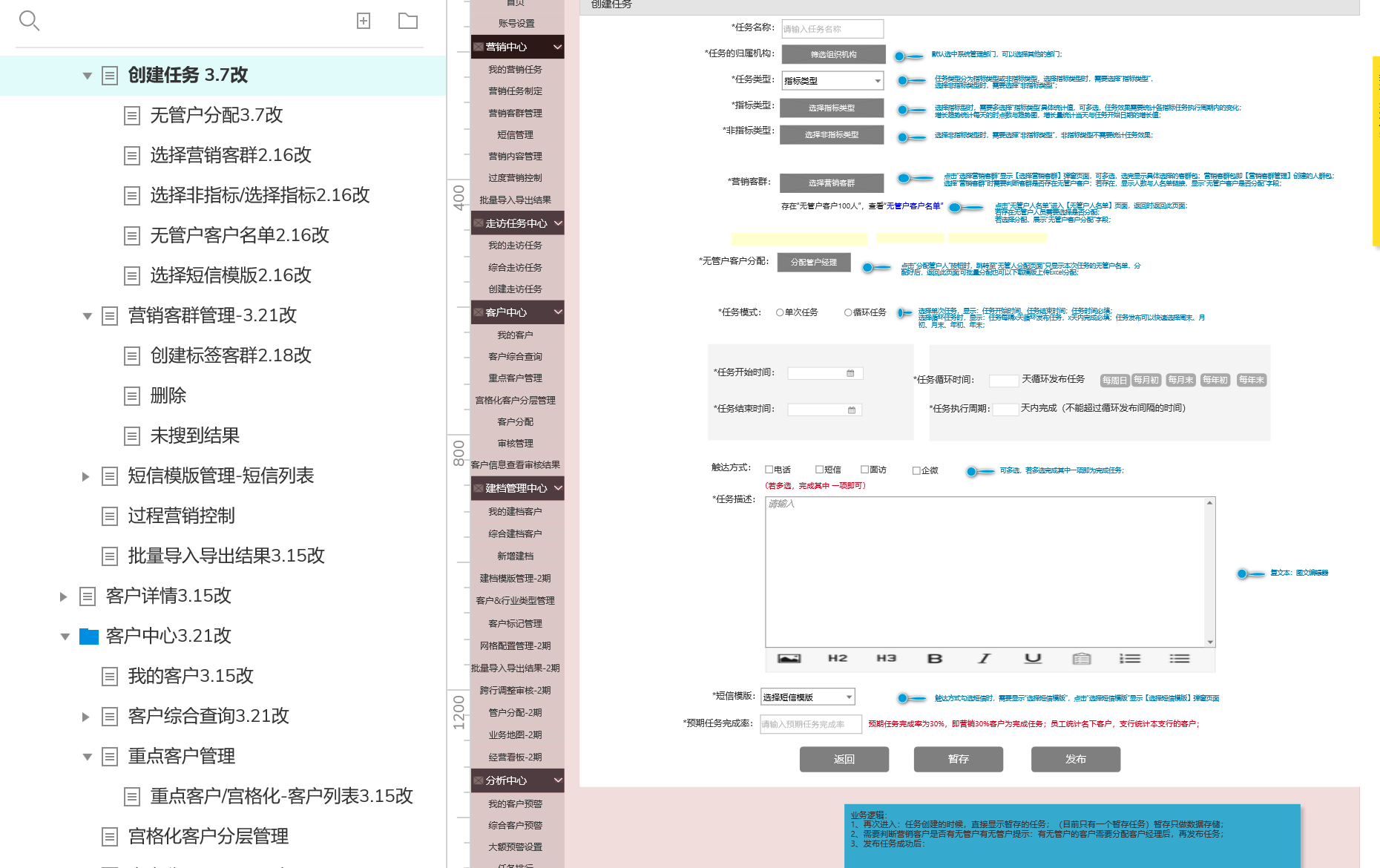Toggle italic with the I icon
The height and width of the screenshot is (868, 1380).
click(984, 658)
